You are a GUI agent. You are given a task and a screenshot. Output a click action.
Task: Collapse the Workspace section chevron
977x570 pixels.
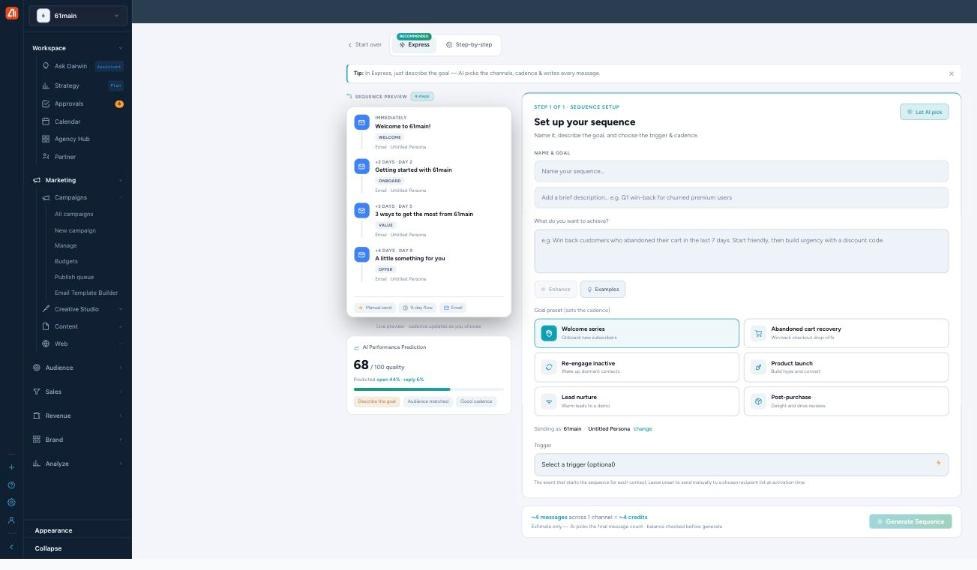120,48
